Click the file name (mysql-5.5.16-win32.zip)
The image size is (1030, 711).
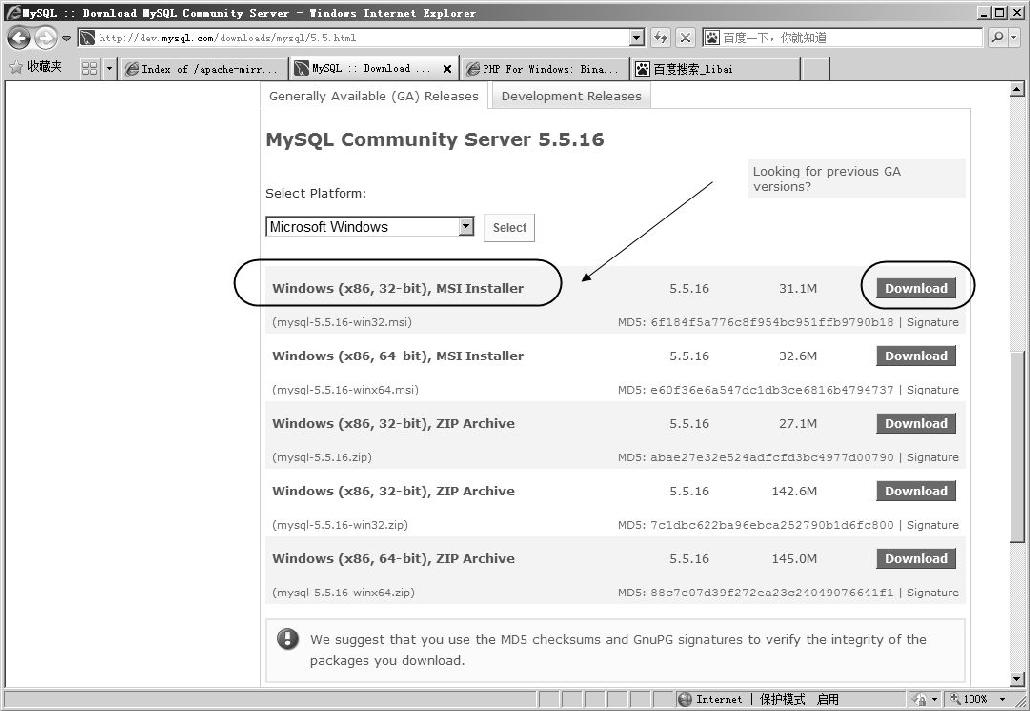pyautogui.click(x=340, y=525)
